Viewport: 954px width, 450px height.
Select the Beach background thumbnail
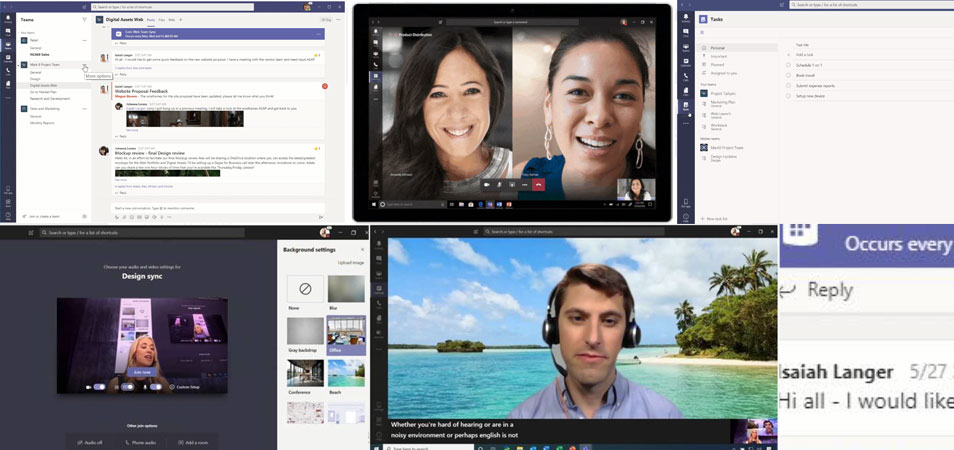[x=346, y=372]
